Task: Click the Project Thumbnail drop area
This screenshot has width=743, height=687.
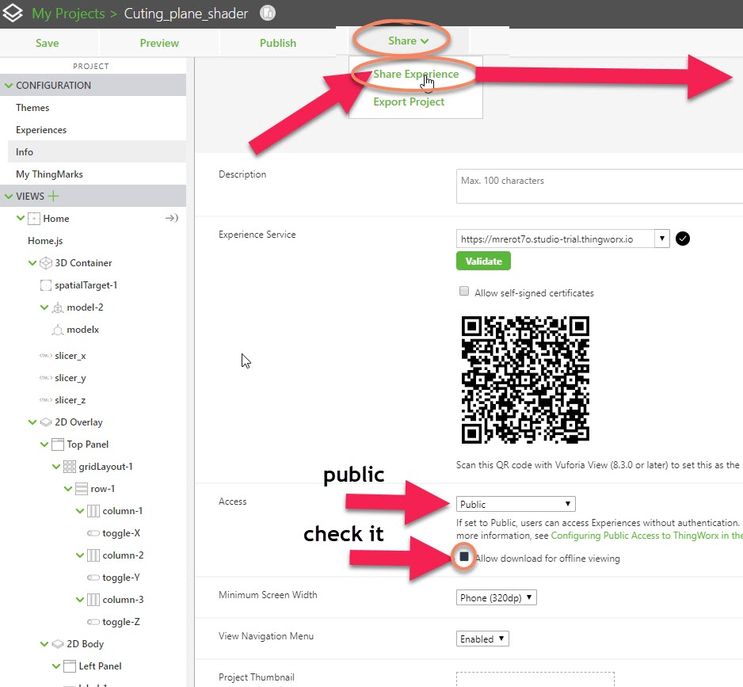Action: [x=535, y=679]
